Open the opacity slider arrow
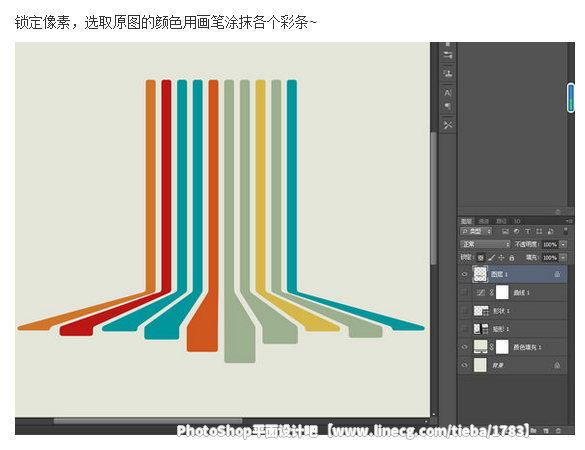The height and width of the screenshot is (450, 585). coord(563,244)
